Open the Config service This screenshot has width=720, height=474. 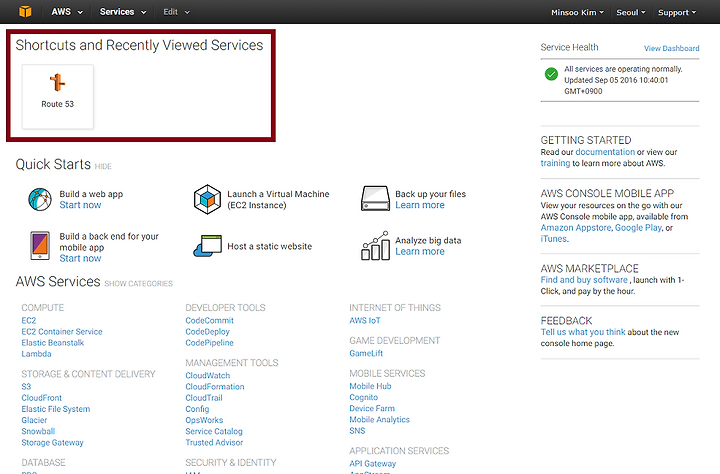pos(197,409)
